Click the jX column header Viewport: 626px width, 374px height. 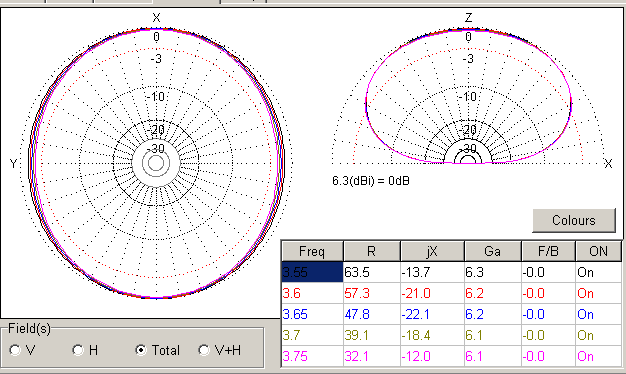point(432,251)
